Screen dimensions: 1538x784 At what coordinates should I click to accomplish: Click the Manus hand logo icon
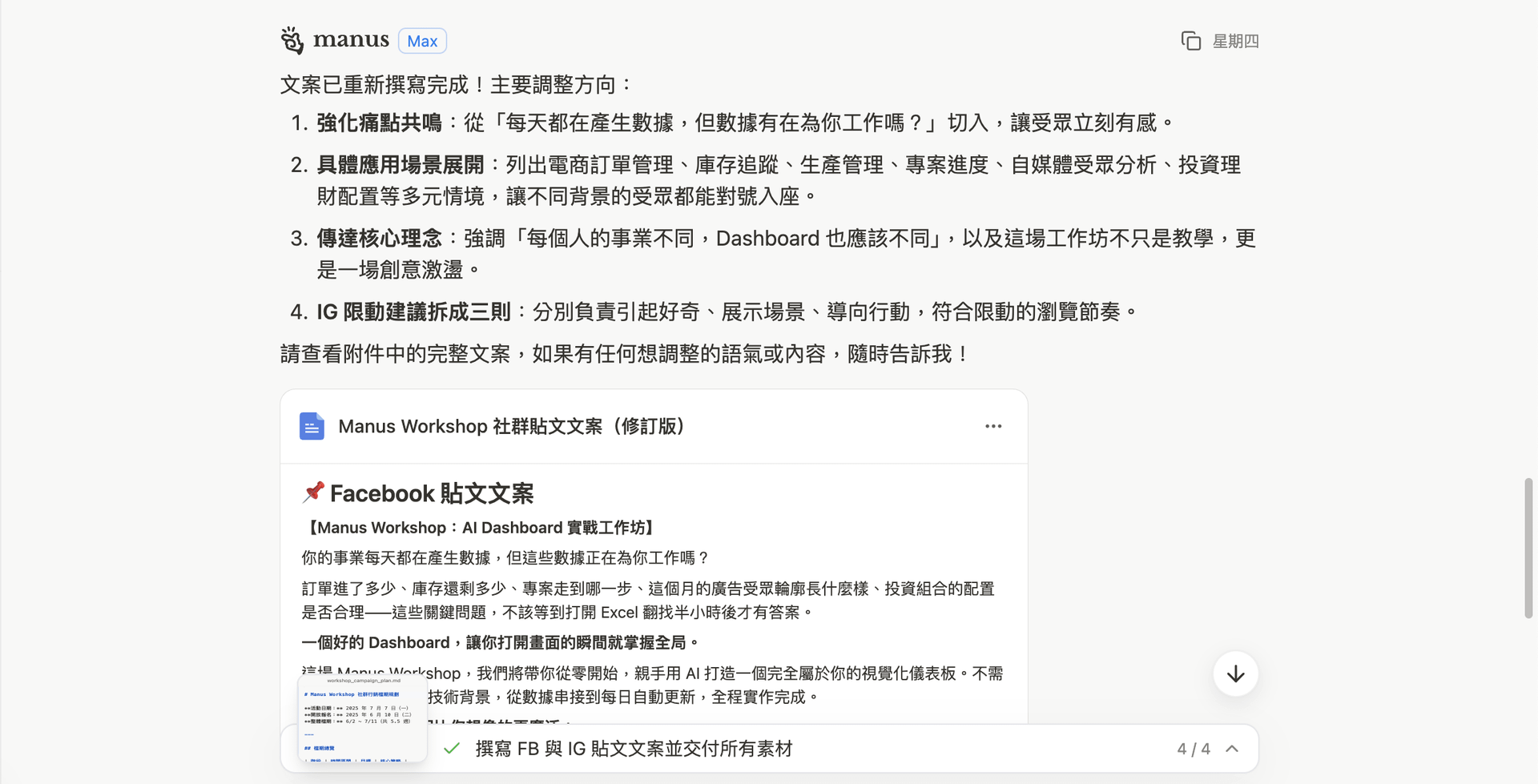pos(292,40)
